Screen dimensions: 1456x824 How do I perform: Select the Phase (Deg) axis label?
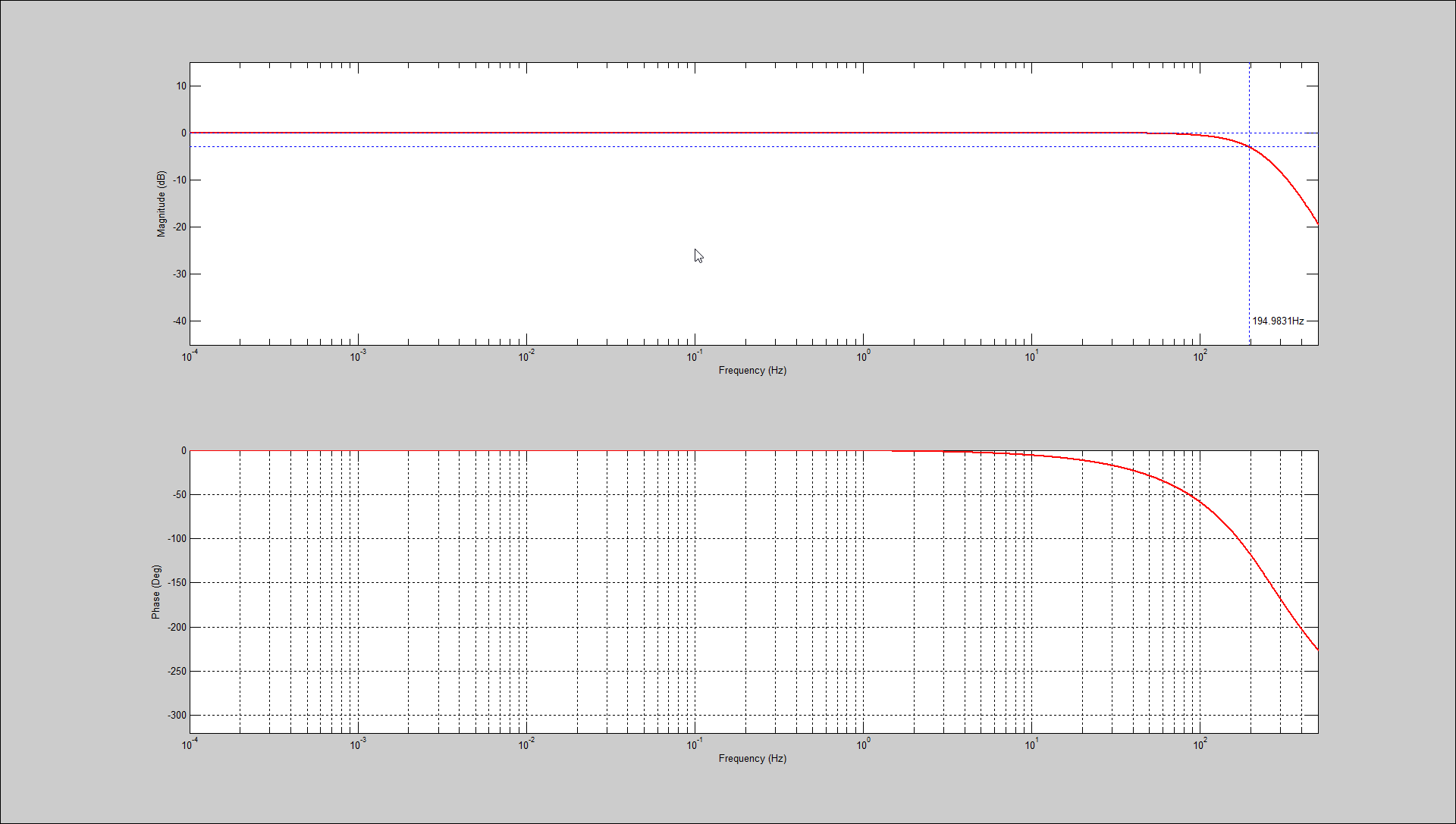click(156, 592)
